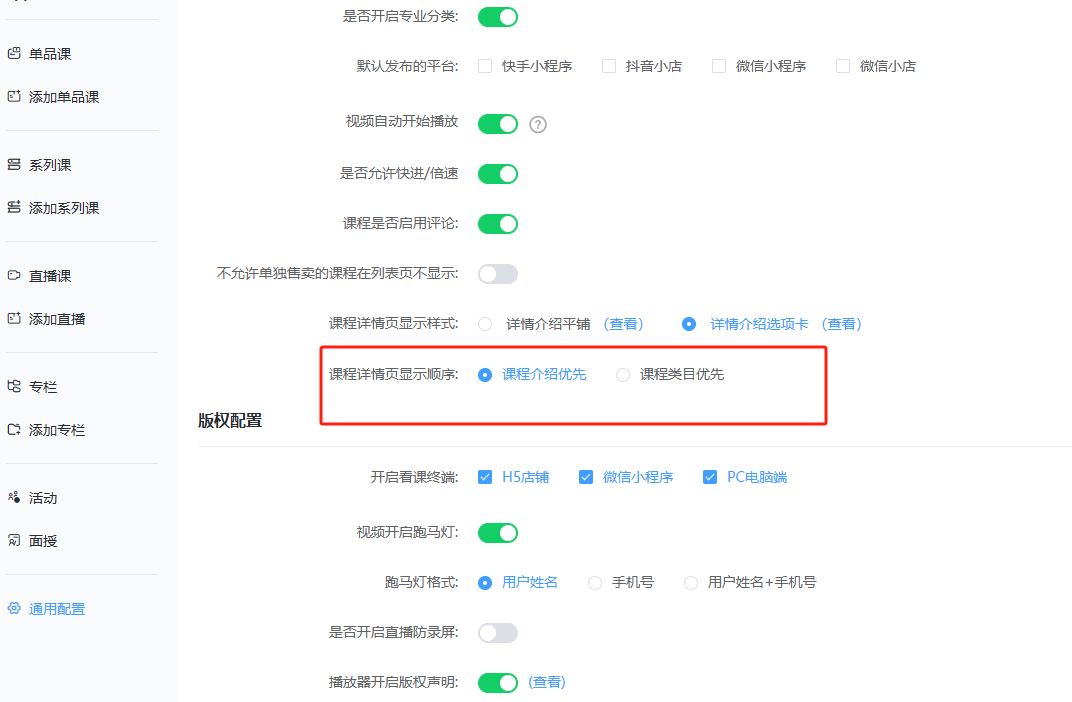Select 详情介绍选项卡 radio option
1072x702 pixels.
[689, 324]
